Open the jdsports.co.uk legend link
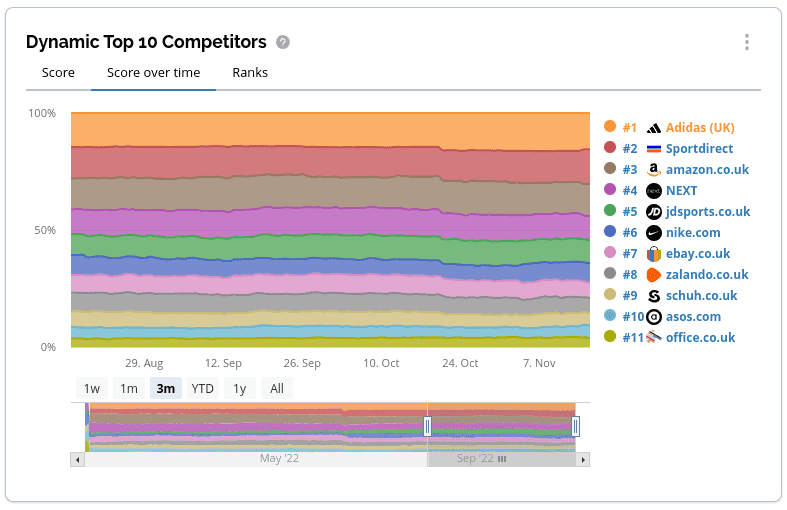The height and width of the screenshot is (510, 787). point(708,212)
